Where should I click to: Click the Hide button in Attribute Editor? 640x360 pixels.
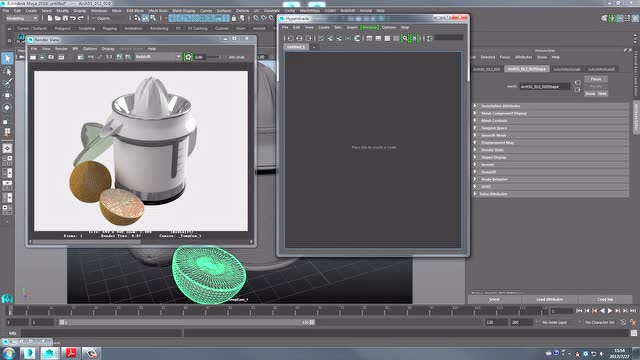[602, 94]
